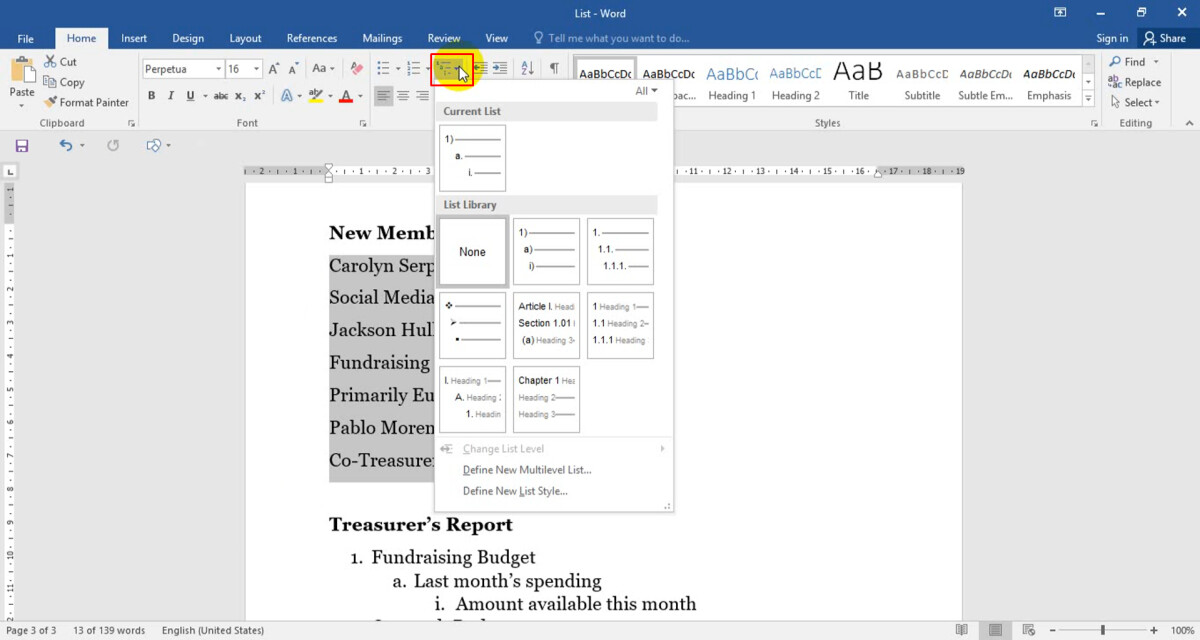The height and width of the screenshot is (640, 1200).
Task: Open the Change Case Aa dropdown
Action: pos(323,69)
